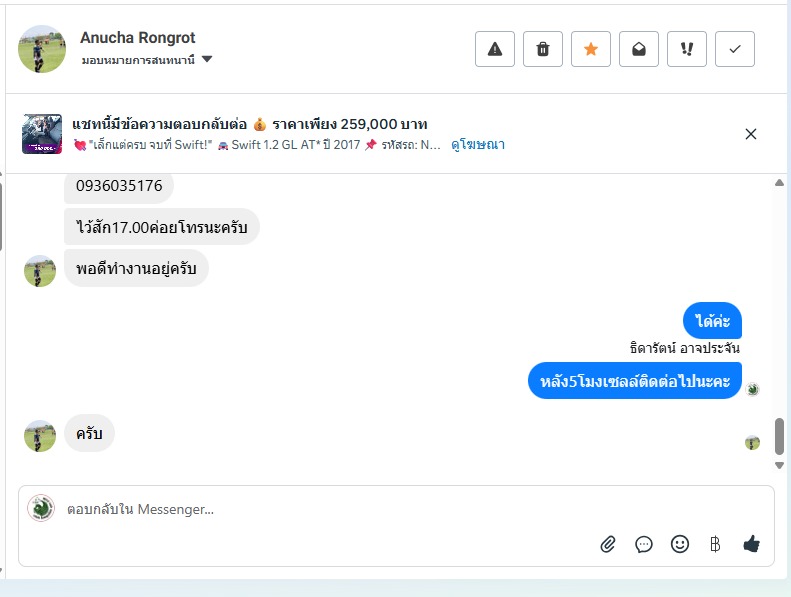Mark conversation unread with envelope icon
The image size is (791, 597).
(x=639, y=49)
